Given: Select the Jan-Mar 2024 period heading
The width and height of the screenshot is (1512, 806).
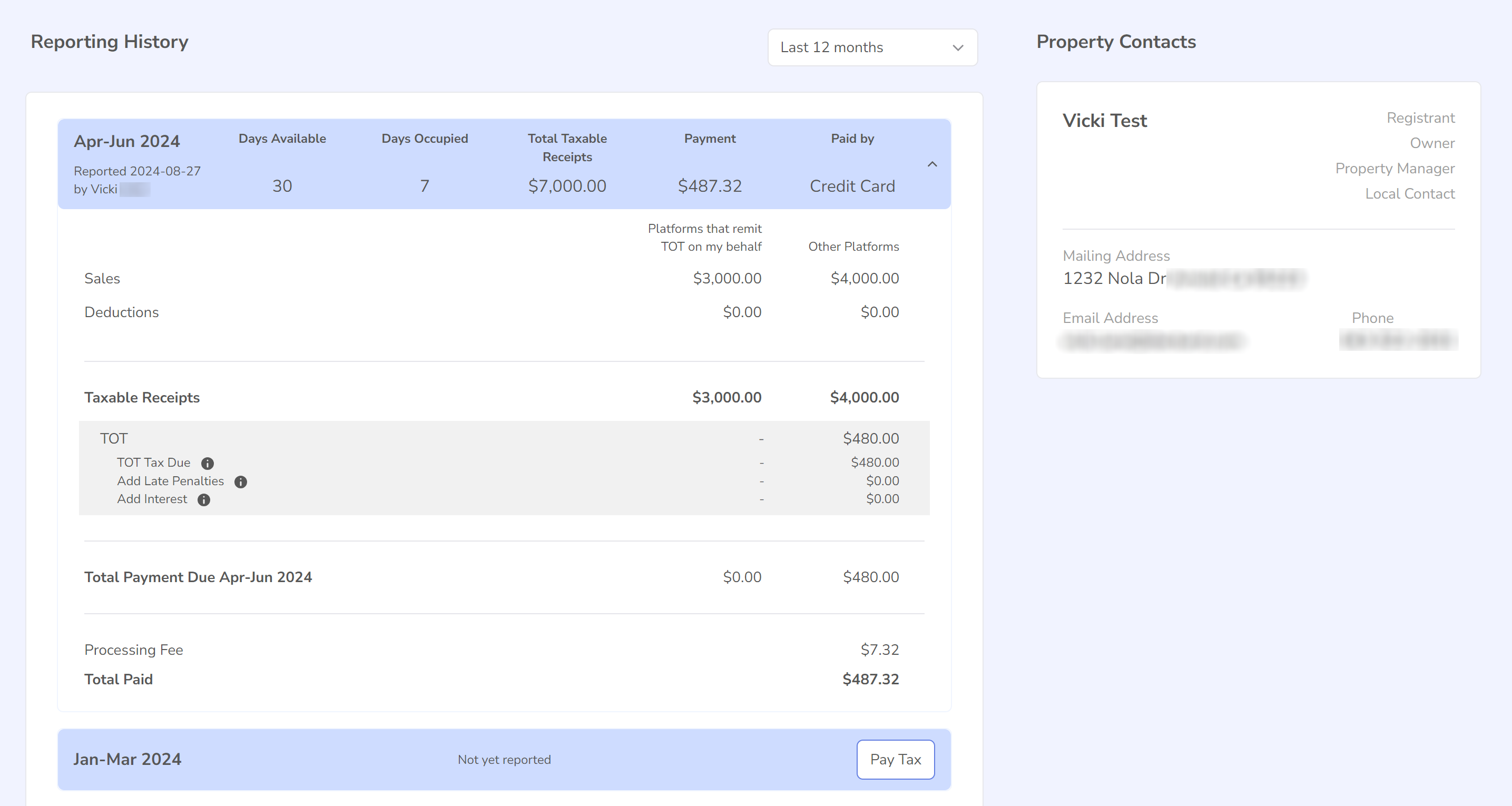Looking at the screenshot, I should pos(127,760).
